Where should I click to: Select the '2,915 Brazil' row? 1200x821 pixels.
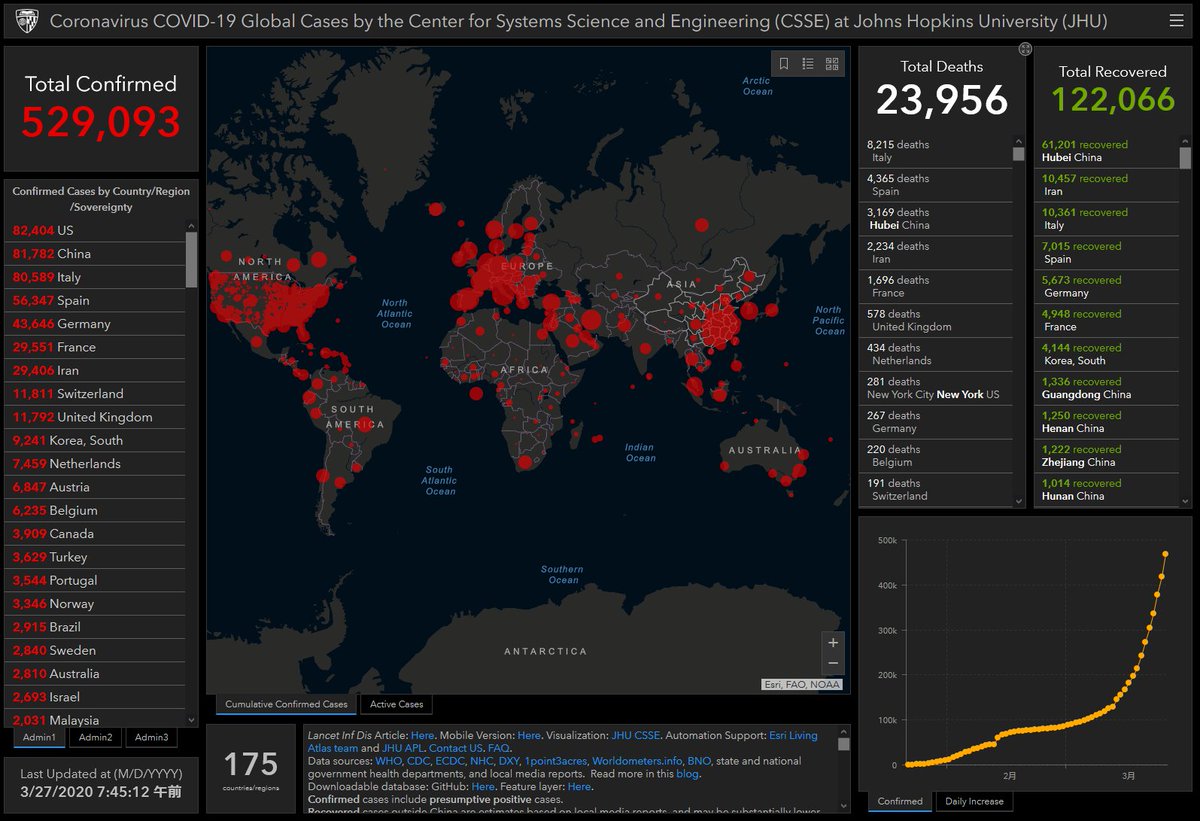[x=95, y=627]
